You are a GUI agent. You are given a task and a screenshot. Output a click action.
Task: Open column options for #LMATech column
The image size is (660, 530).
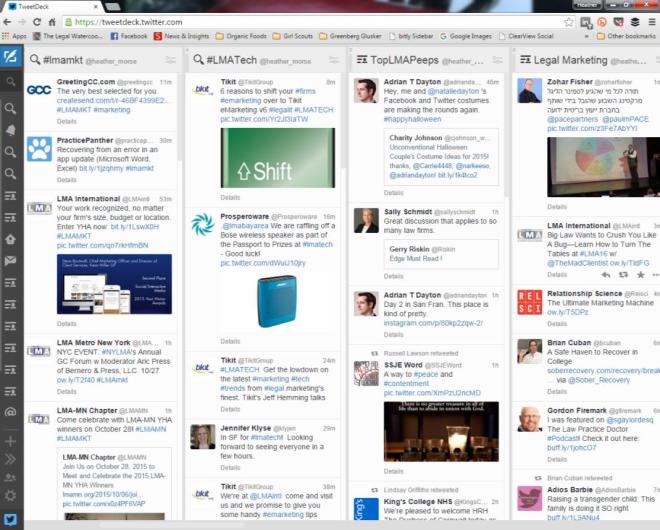click(334, 60)
